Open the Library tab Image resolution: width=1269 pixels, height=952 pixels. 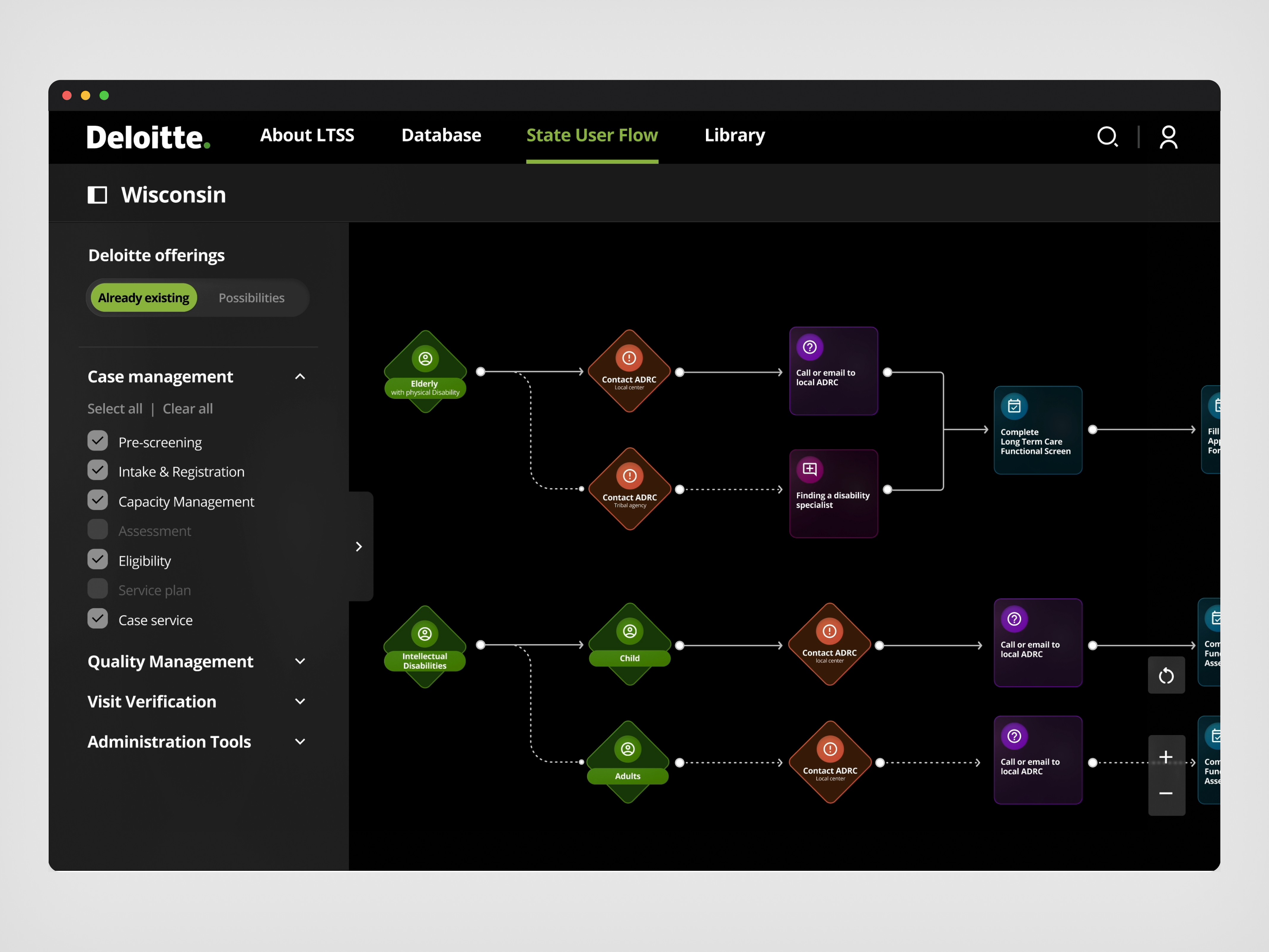[x=734, y=135]
